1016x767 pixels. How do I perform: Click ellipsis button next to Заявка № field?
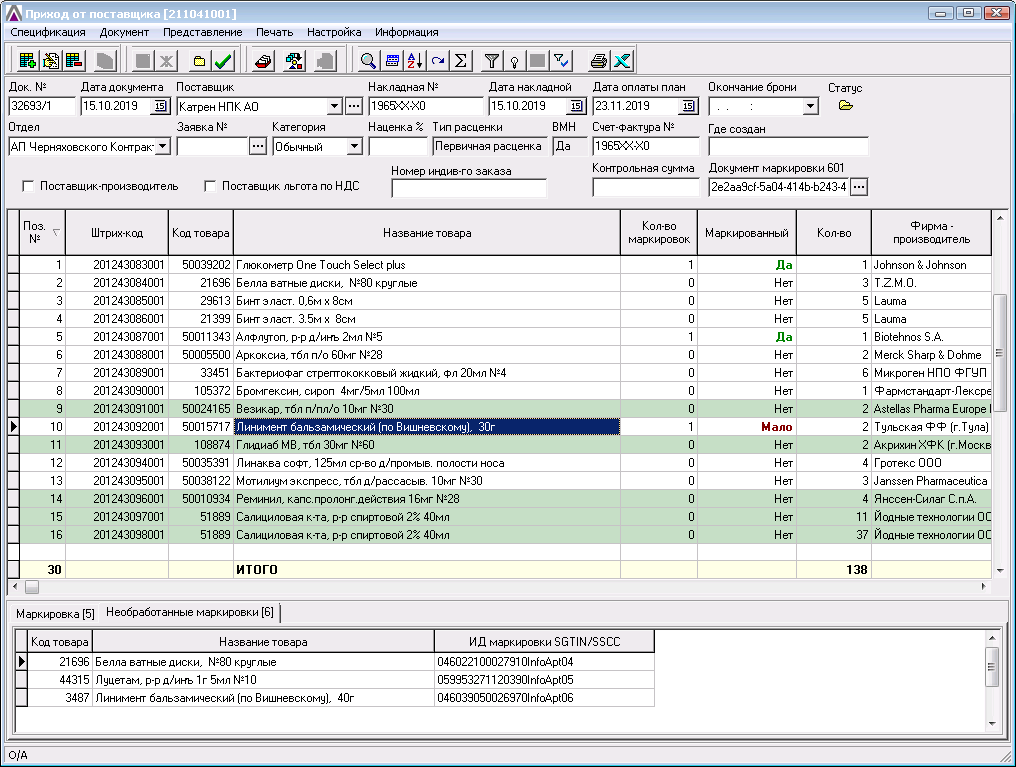point(257,147)
